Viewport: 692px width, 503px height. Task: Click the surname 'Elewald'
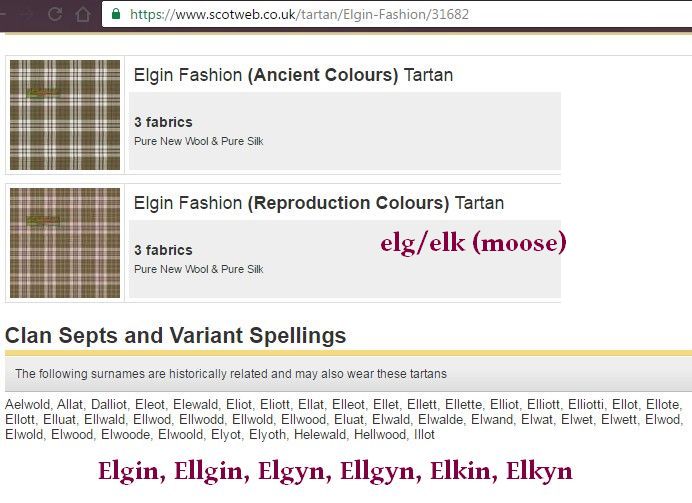pyautogui.click(x=196, y=405)
